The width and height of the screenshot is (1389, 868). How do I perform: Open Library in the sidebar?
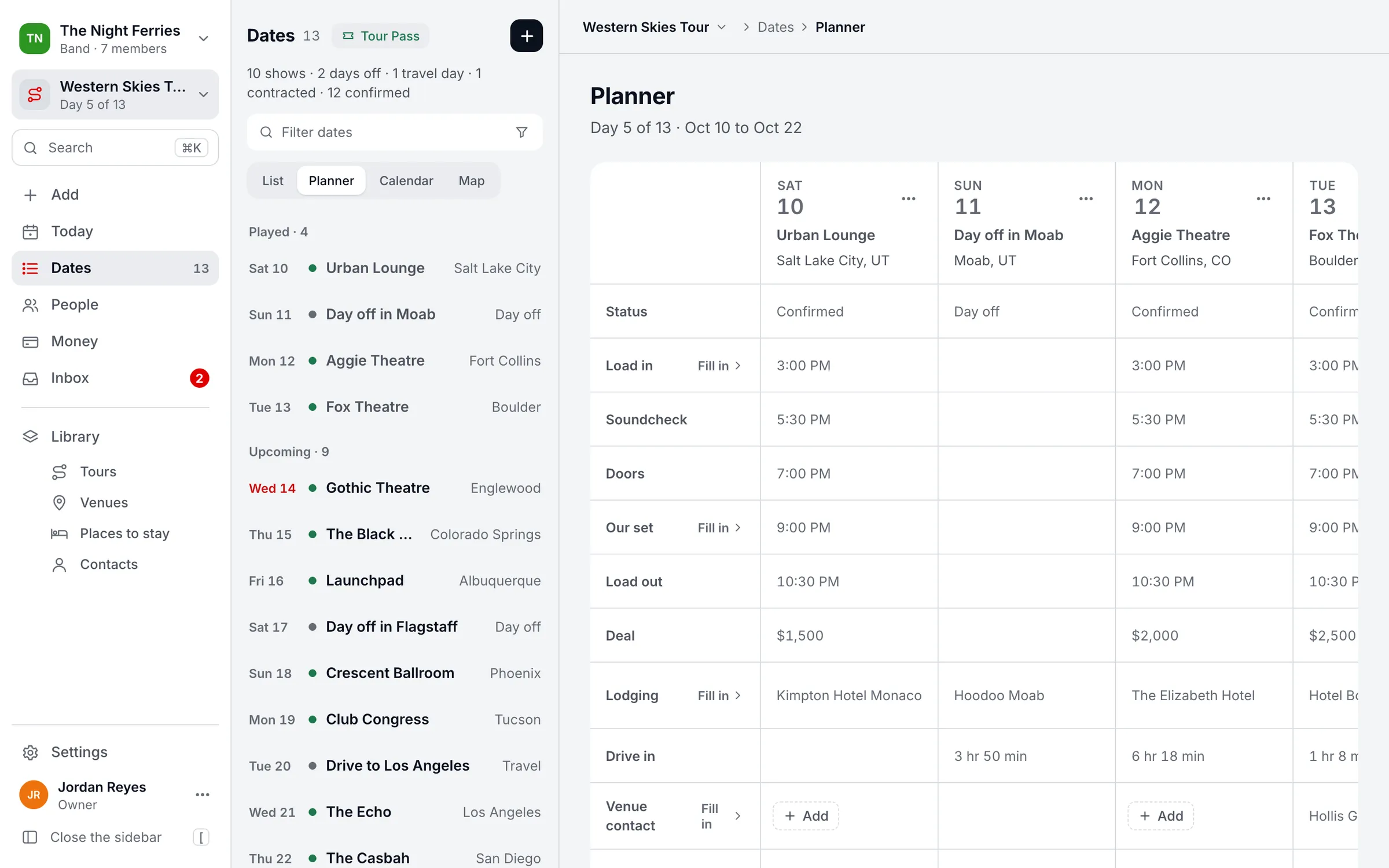pyautogui.click(x=115, y=436)
